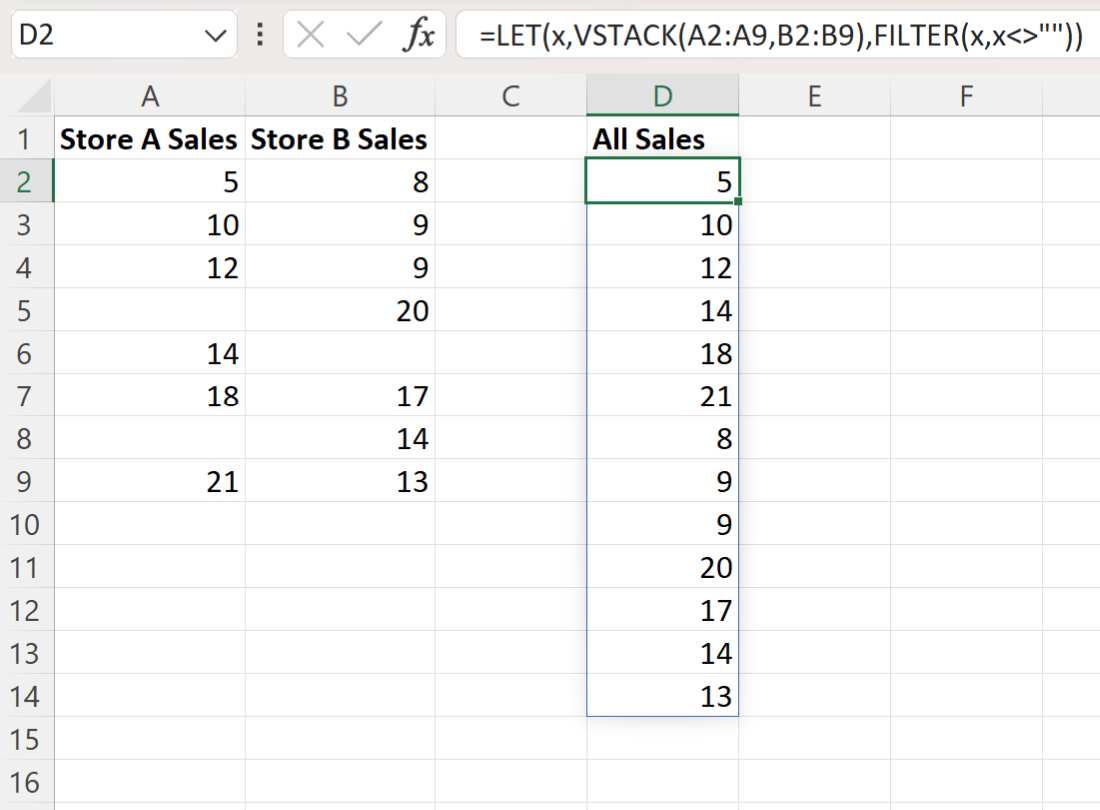
Task: Click the formula bar LET formula text
Action: tap(780, 37)
